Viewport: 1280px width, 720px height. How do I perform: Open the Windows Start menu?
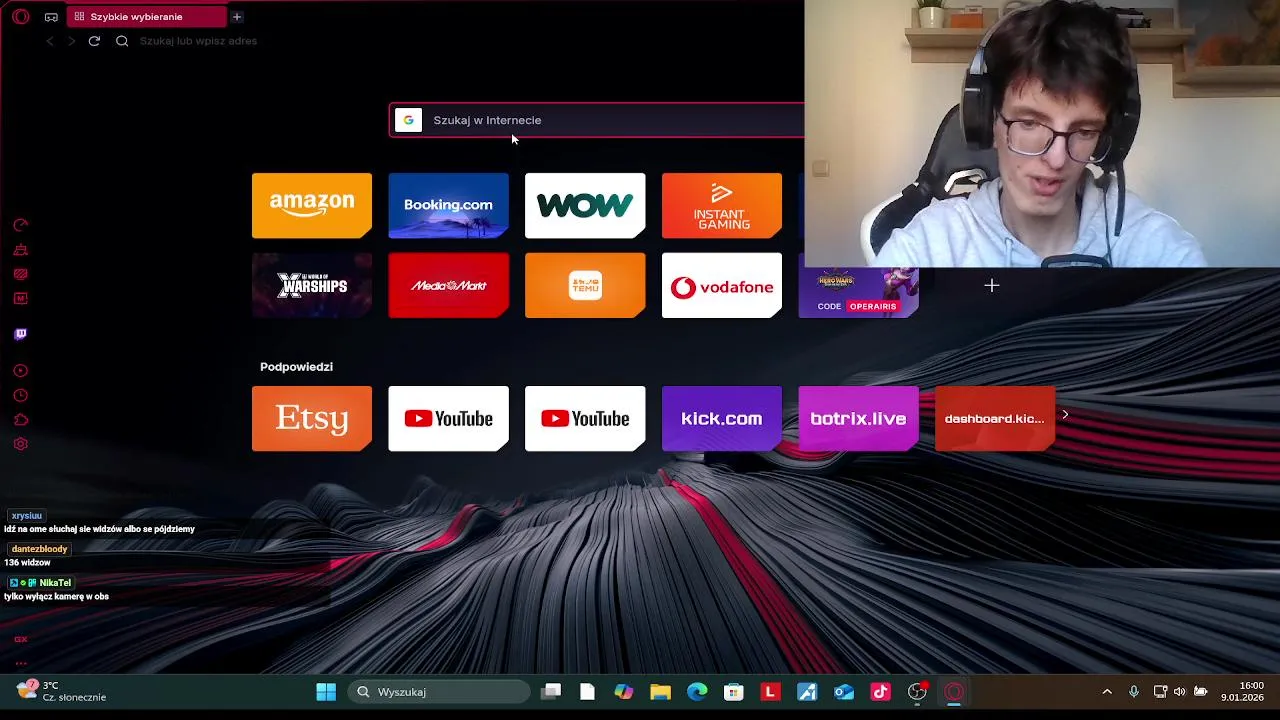click(326, 692)
